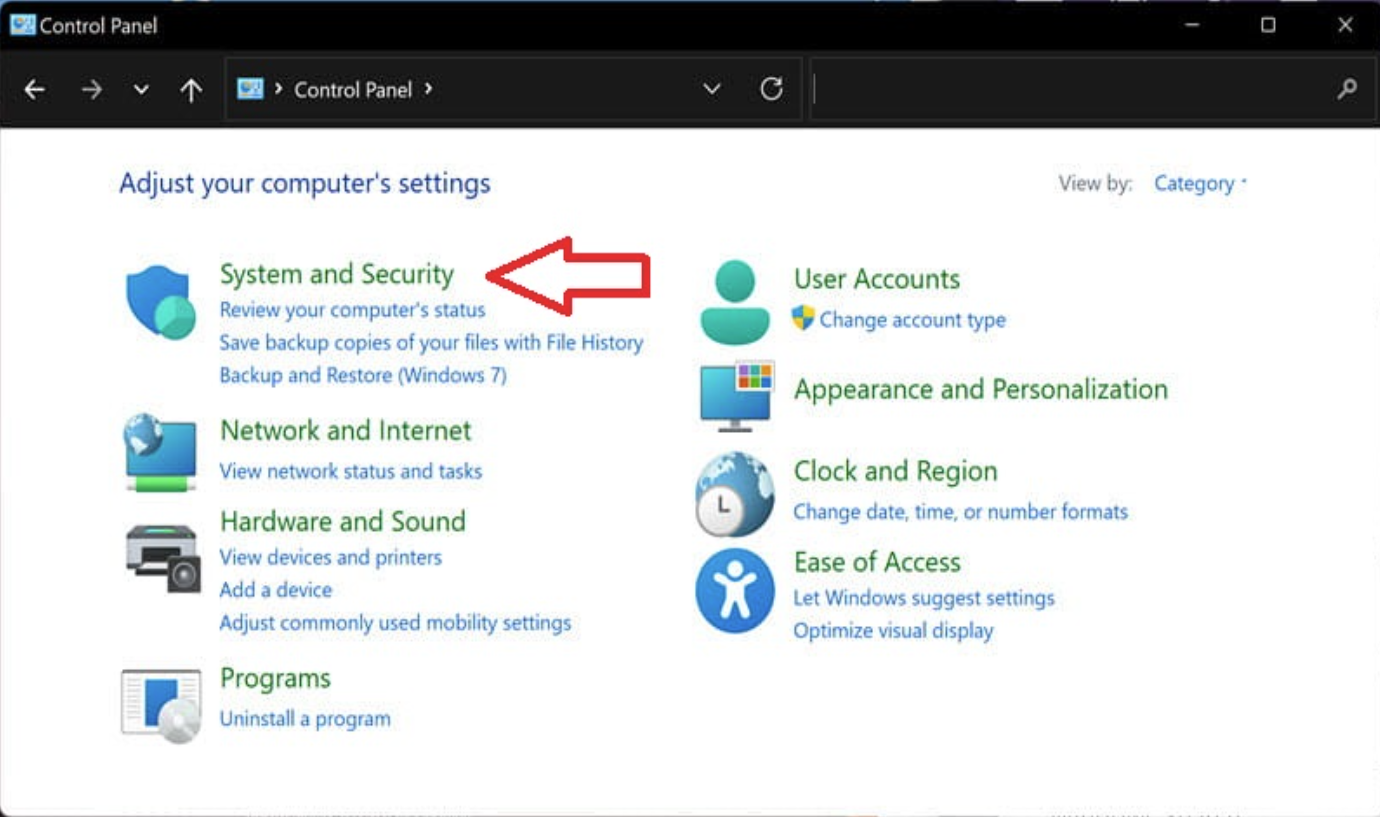This screenshot has width=1380, height=817.
Task: Click the search magnifier icon
Action: click(1347, 89)
